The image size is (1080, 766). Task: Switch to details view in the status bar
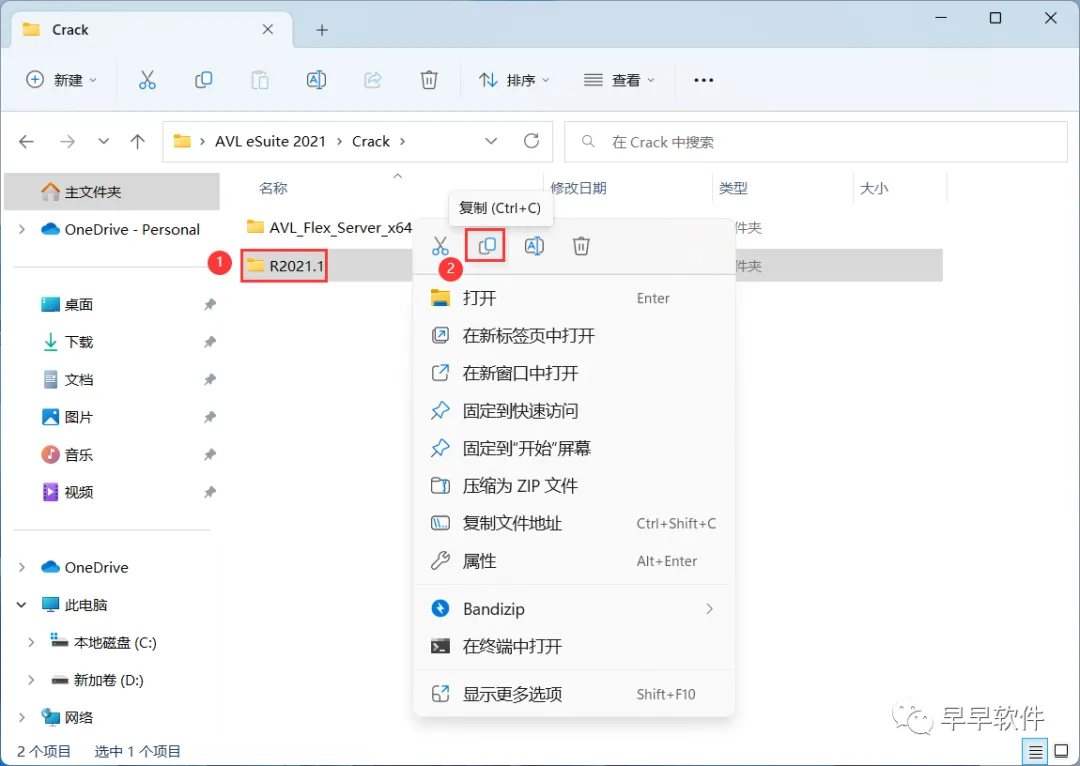tap(1035, 752)
